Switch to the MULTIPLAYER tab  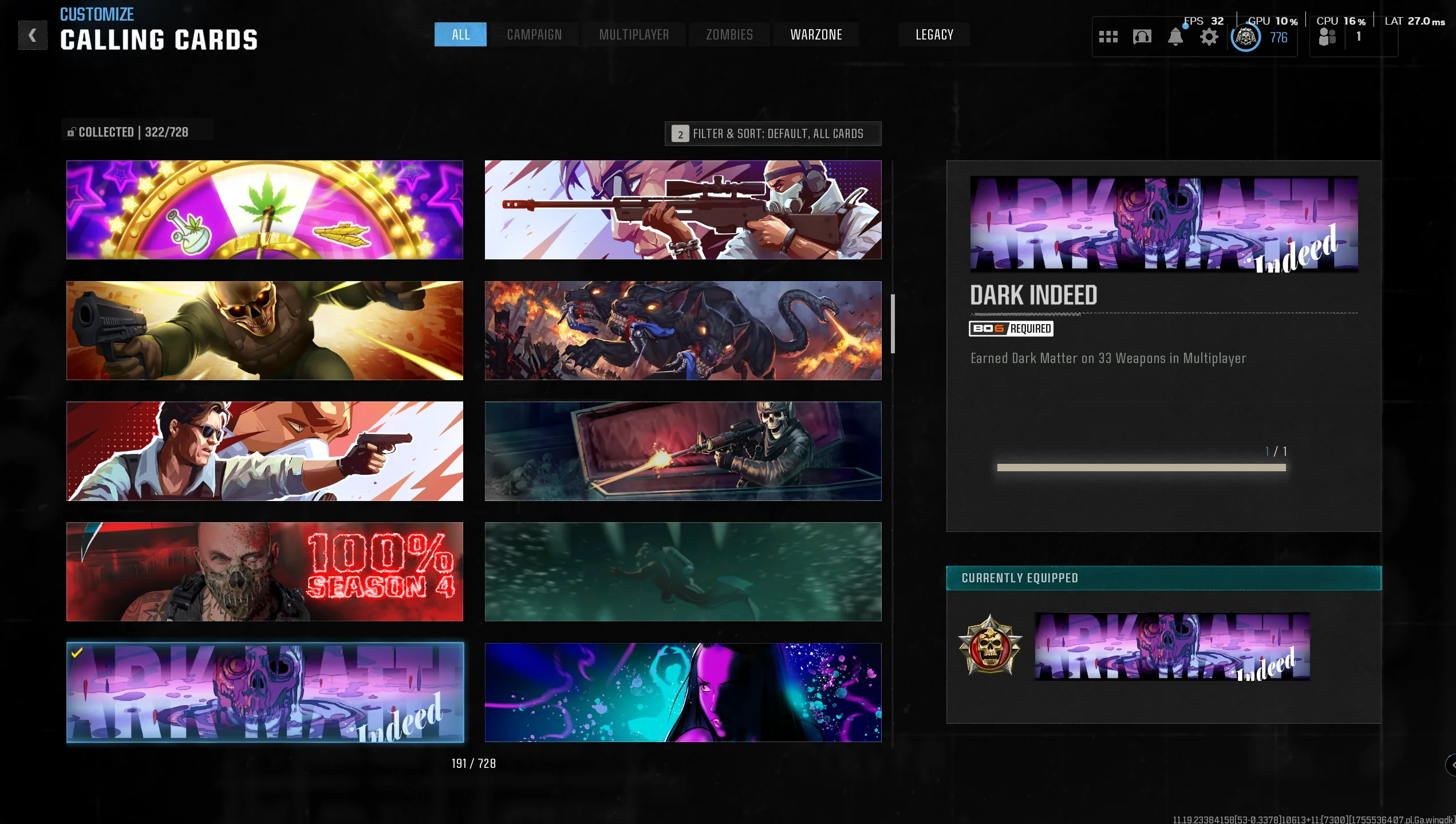point(634,34)
